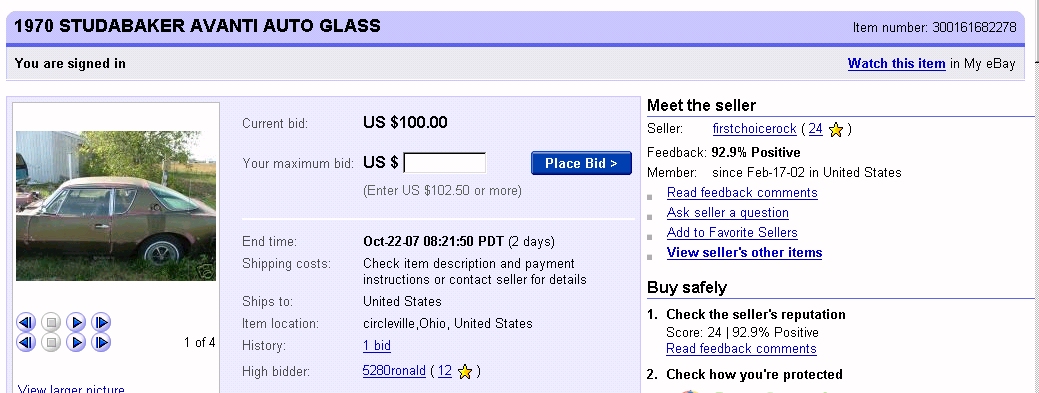The width and height of the screenshot is (1039, 393).
Task: Click the yellow star beside seller firstchoicerock
Action: click(836, 130)
